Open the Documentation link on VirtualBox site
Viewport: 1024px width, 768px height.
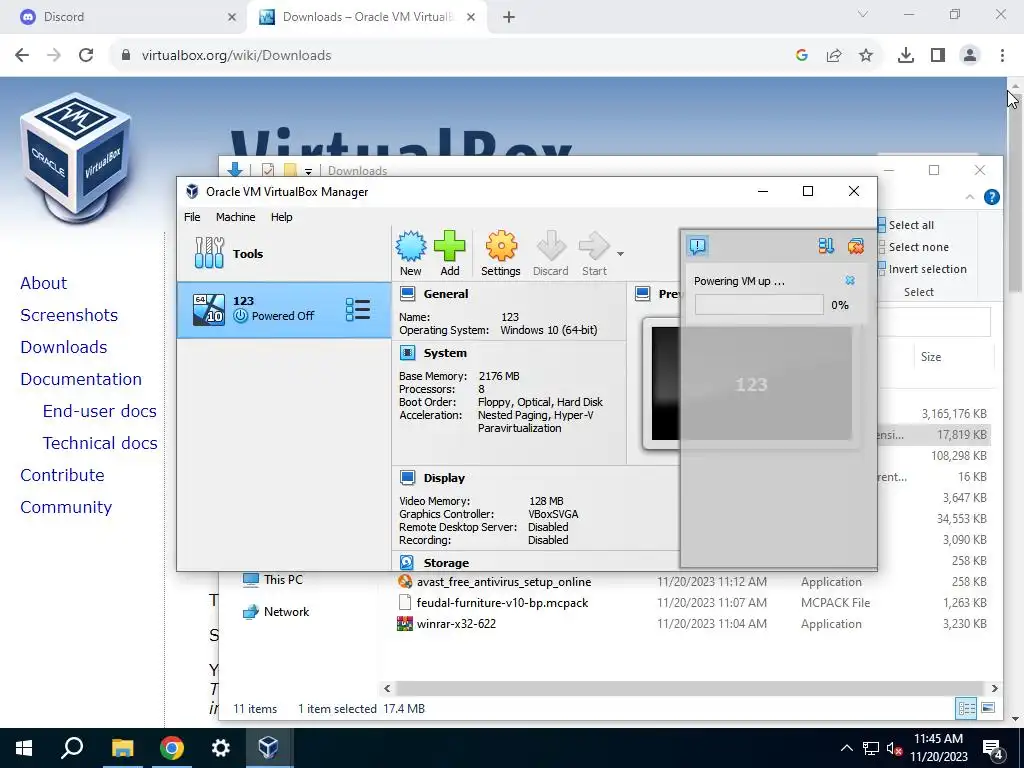(81, 379)
